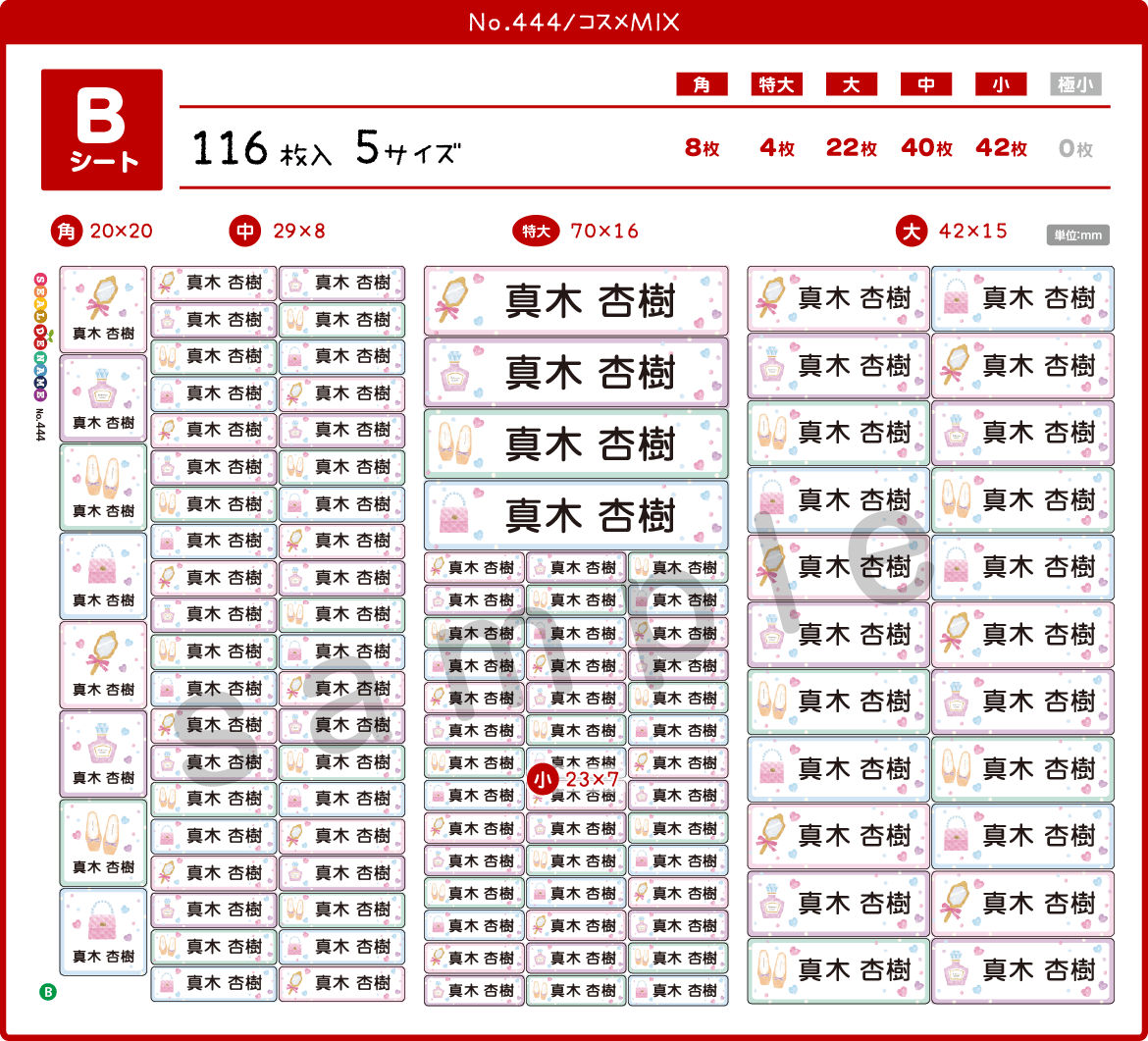This screenshot has height=1041, width=1148.
Task: Click the 42枚 count
Action: (1002, 148)
